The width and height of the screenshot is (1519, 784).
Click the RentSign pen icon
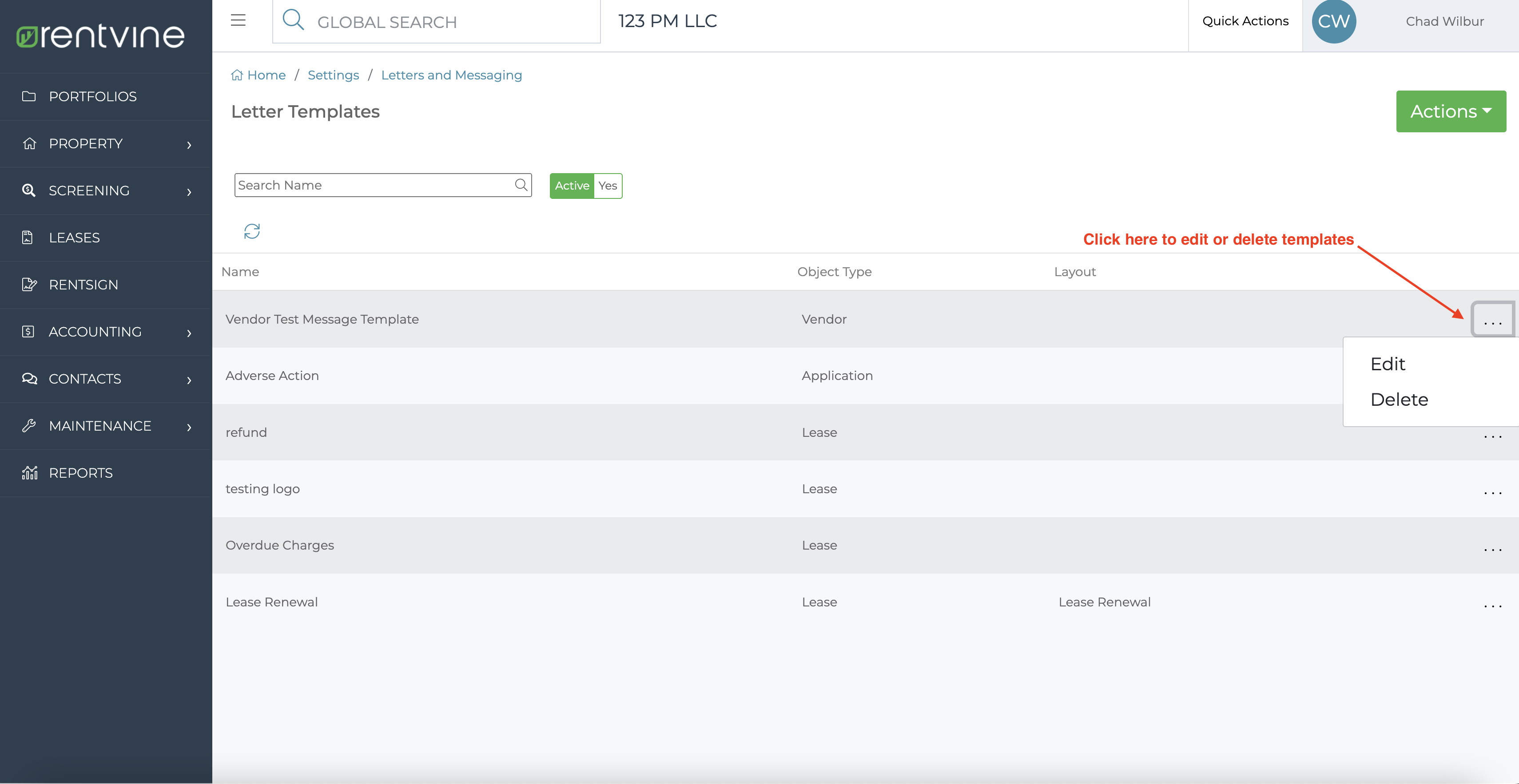[29, 285]
